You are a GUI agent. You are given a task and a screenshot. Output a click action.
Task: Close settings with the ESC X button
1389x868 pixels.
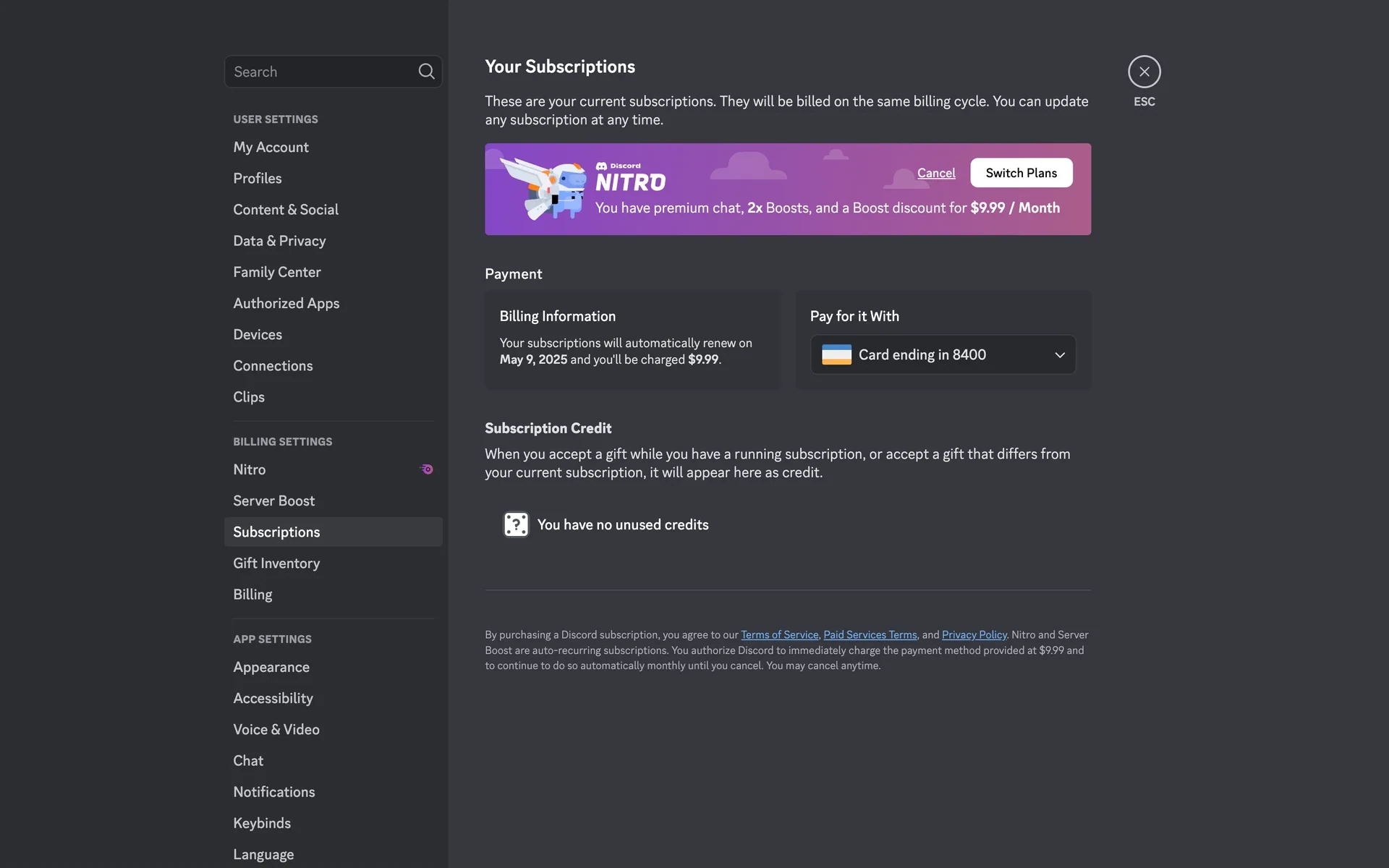pos(1144,72)
